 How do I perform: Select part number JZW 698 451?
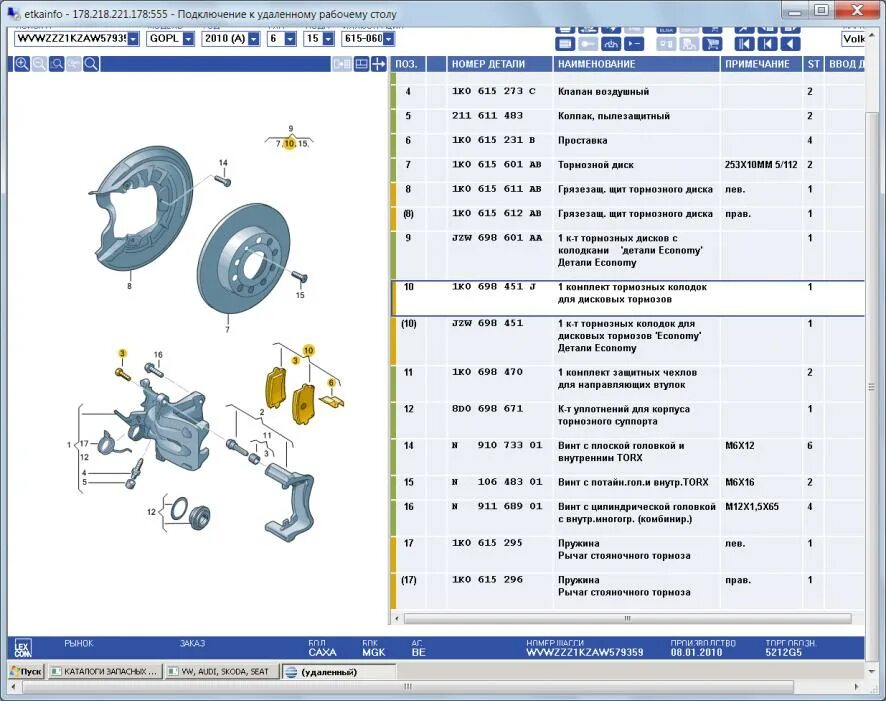point(487,323)
